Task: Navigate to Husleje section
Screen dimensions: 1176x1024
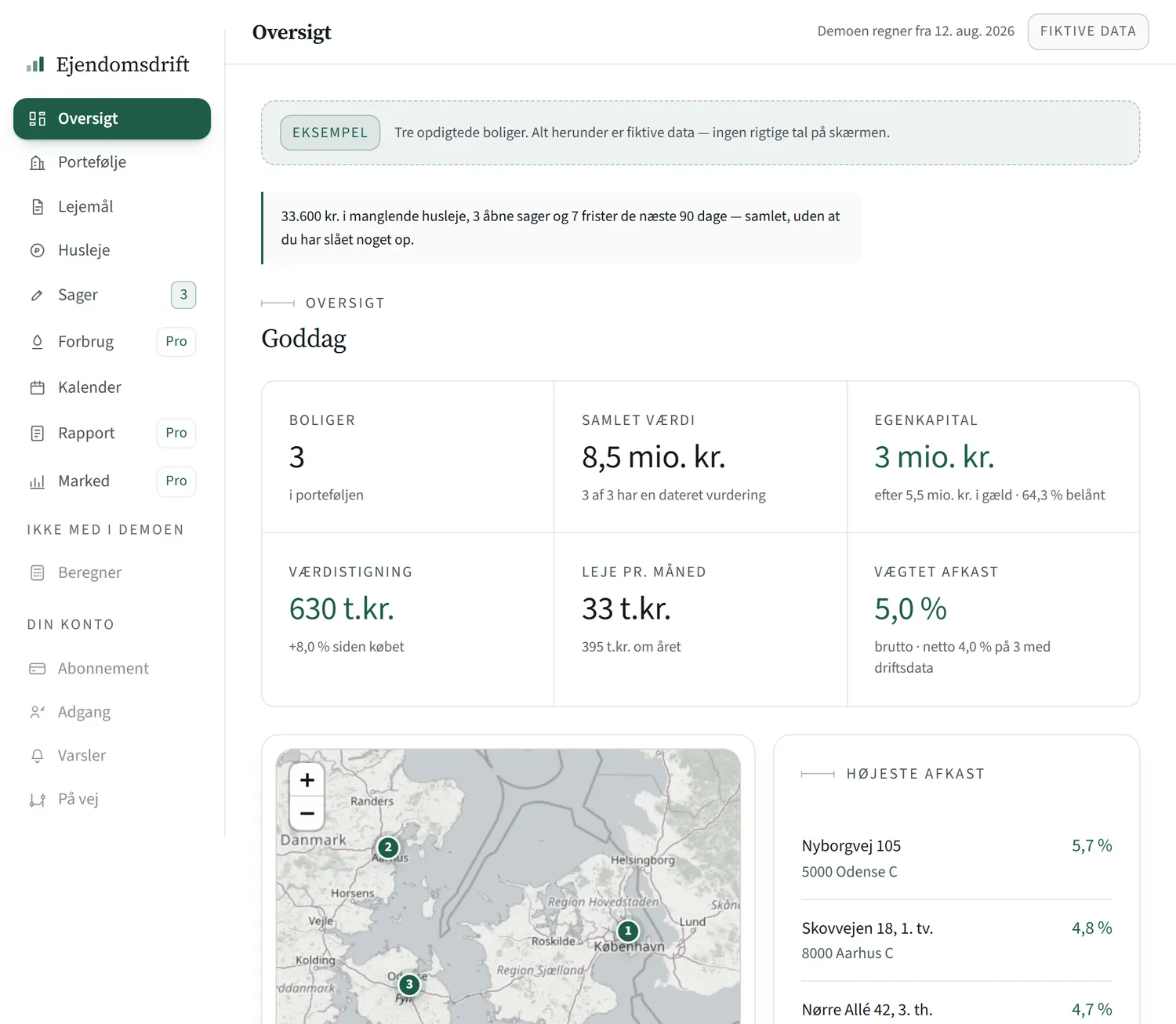Action: [x=112, y=251]
